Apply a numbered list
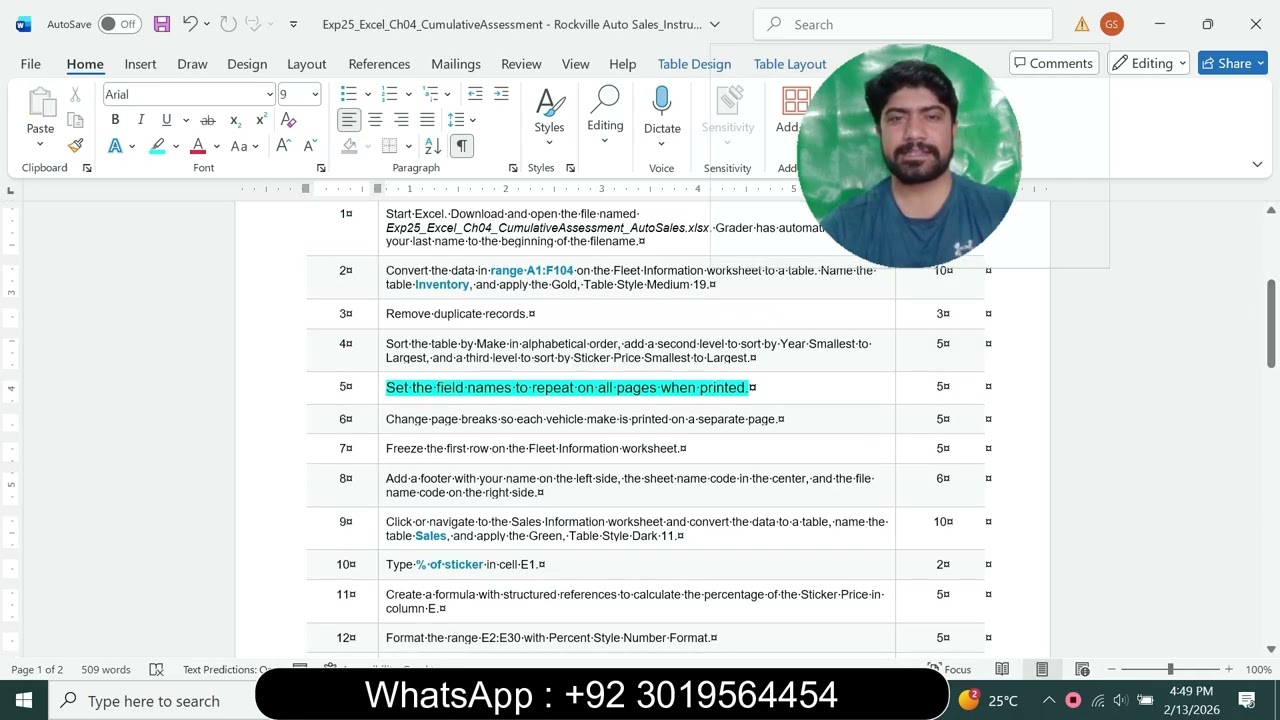Viewport: 1280px width, 720px height. tap(389, 94)
